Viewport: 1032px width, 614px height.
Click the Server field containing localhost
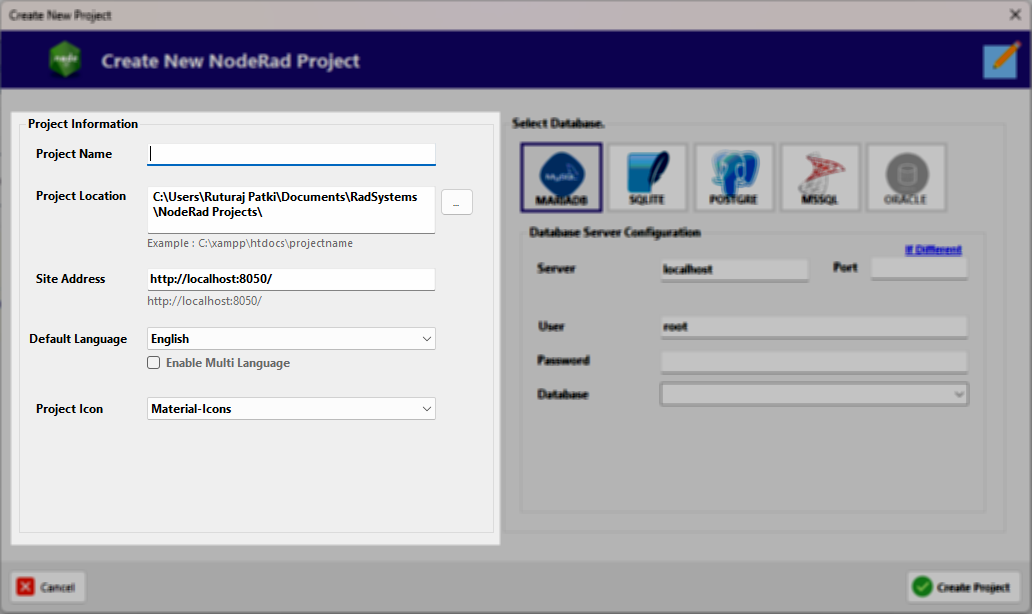[735, 270]
